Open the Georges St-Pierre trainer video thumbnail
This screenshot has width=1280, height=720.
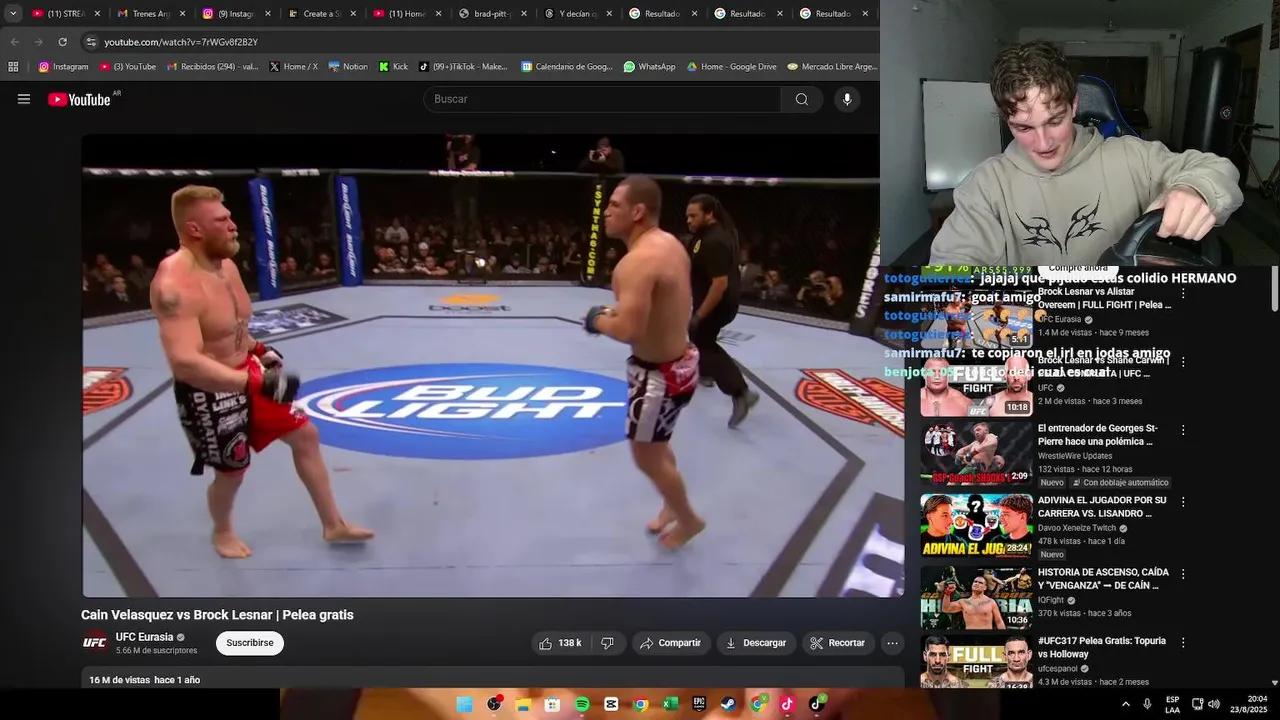coord(976,453)
